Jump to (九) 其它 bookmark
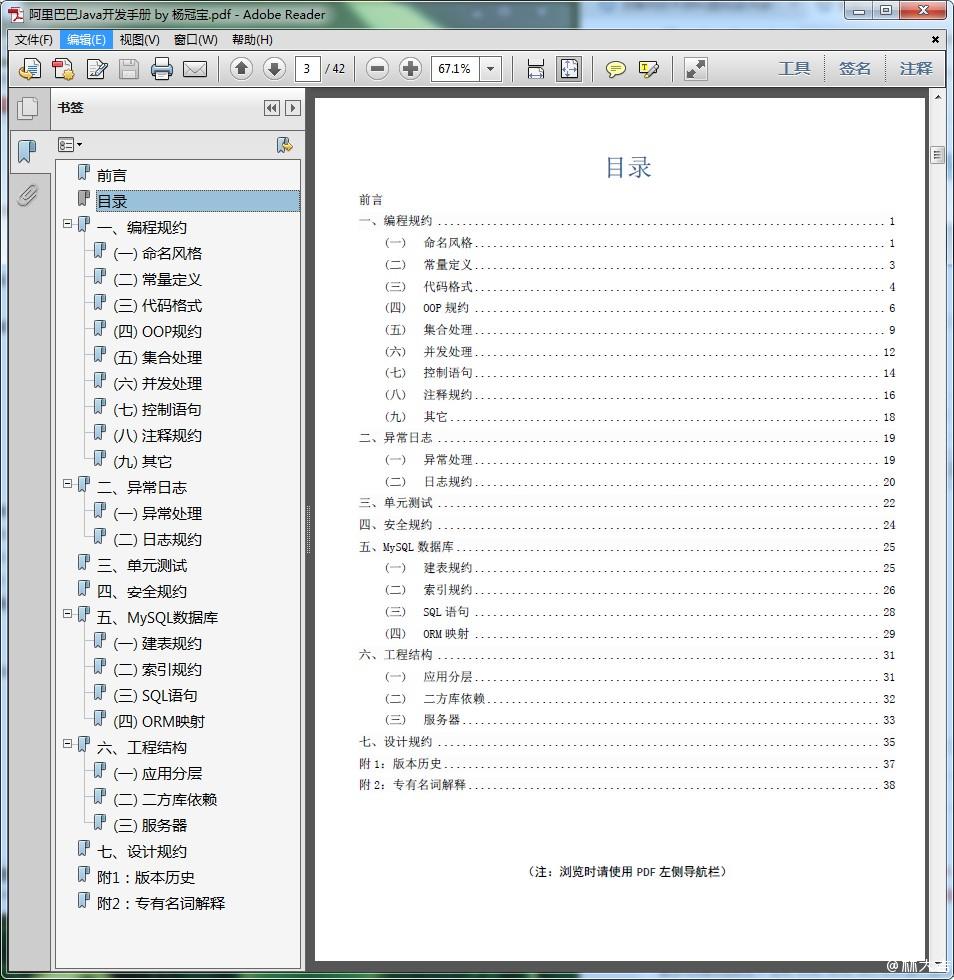This screenshot has width=954, height=980. (x=143, y=461)
